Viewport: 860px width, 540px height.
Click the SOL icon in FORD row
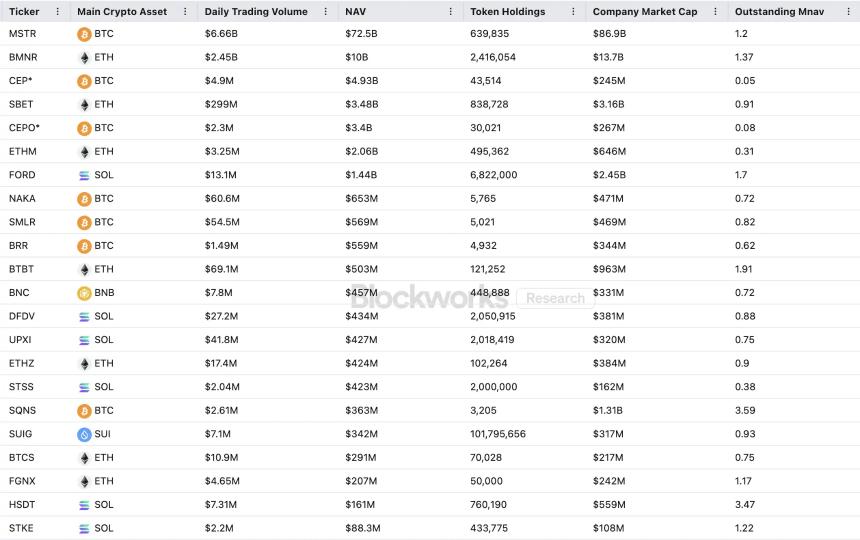(84, 175)
